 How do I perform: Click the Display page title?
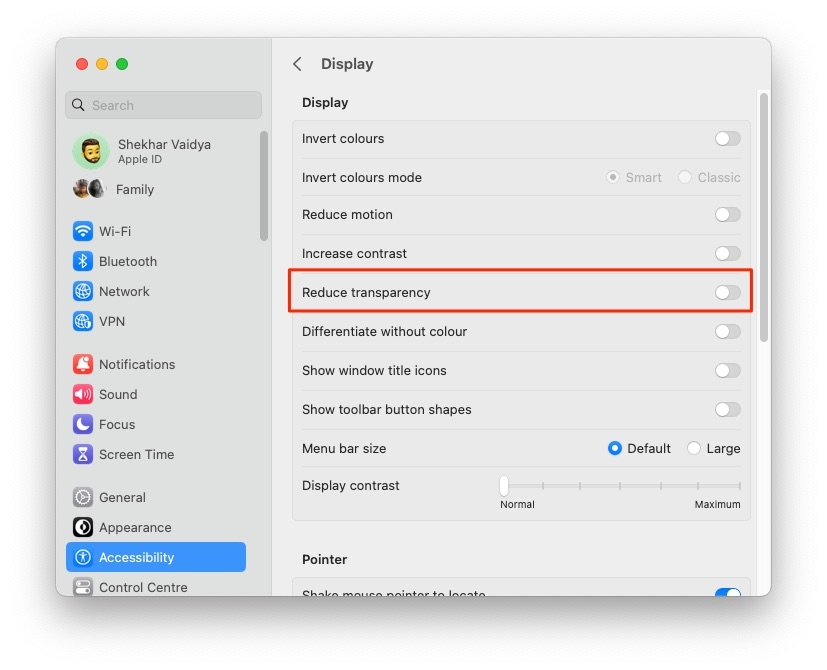click(x=347, y=64)
